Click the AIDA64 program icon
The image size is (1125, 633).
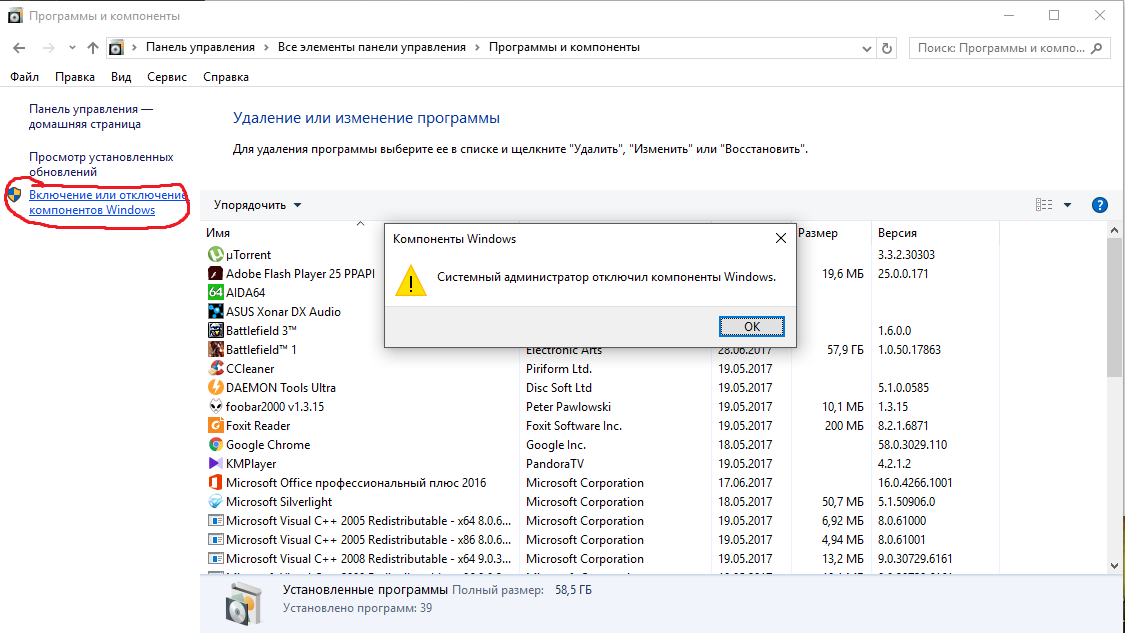pos(215,293)
